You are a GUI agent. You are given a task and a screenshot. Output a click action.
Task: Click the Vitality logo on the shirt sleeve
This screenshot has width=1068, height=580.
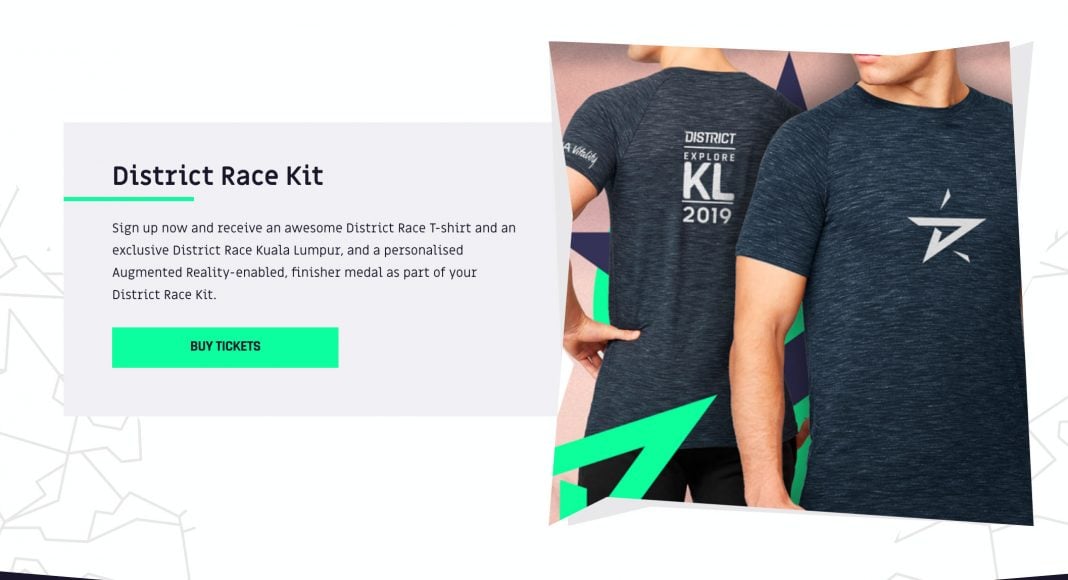pyautogui.click(x=580, y=154)
